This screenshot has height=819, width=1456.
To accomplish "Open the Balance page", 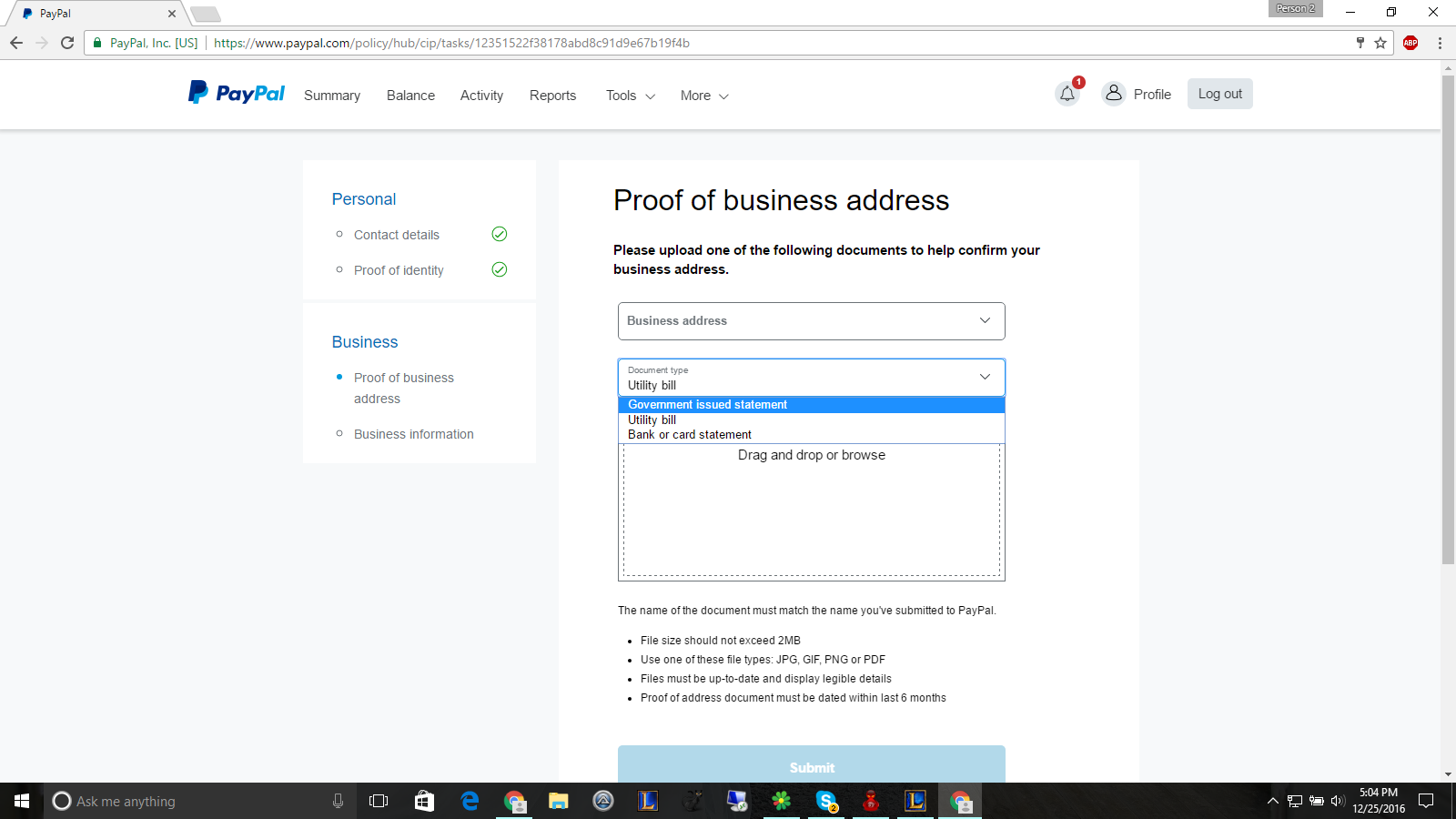I will pos(410,96).
